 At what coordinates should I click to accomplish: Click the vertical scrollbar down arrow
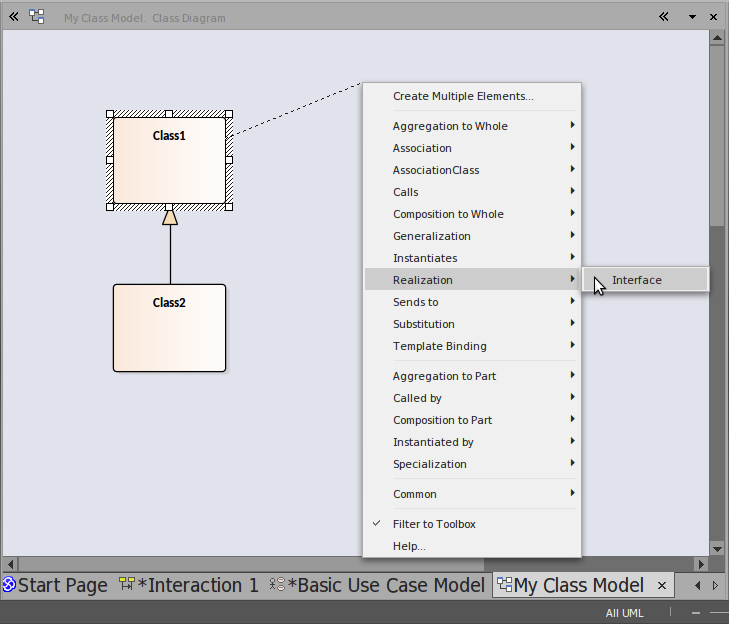[716, 548]
